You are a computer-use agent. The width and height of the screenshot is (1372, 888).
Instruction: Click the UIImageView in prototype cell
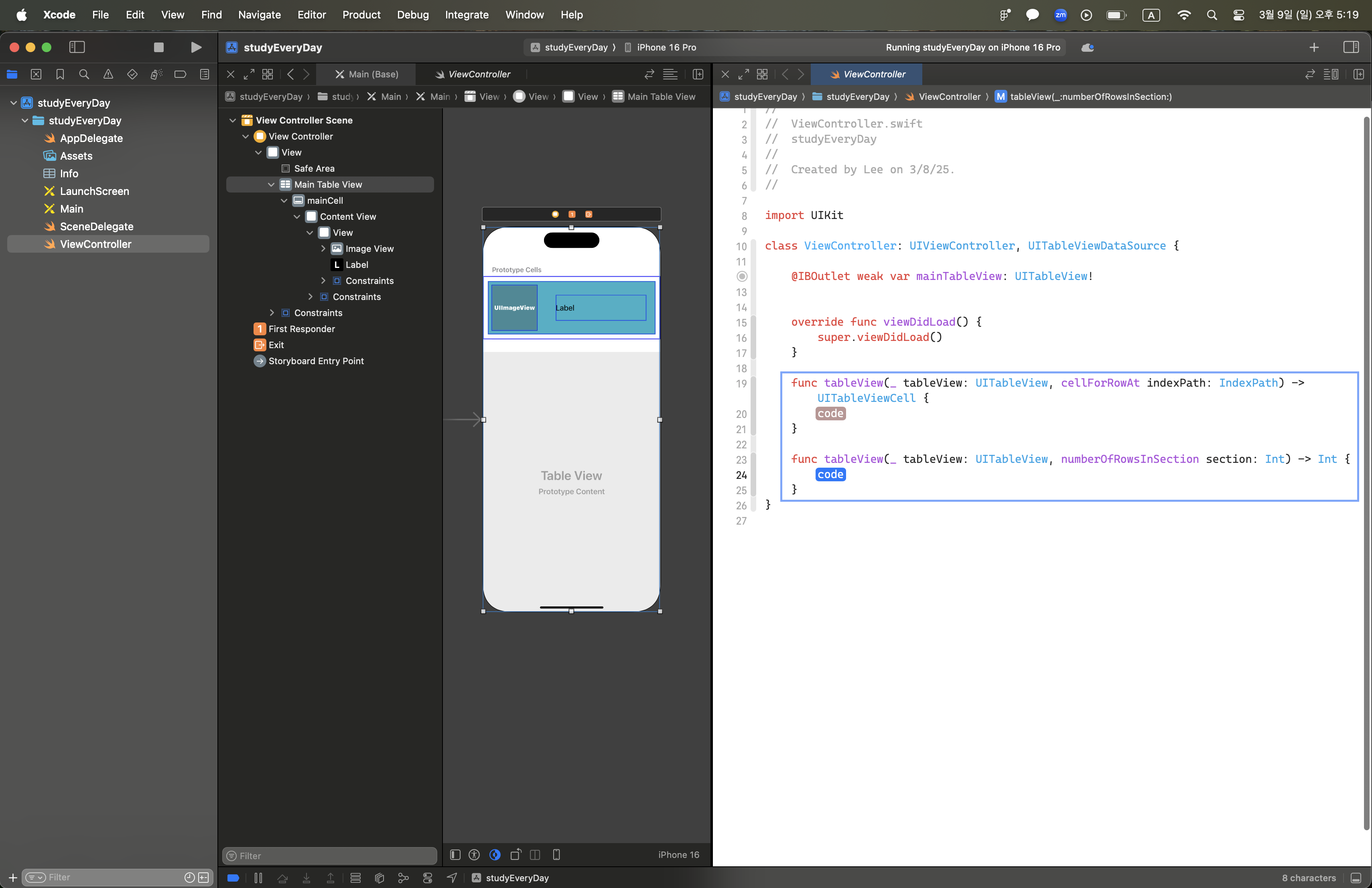513,308
